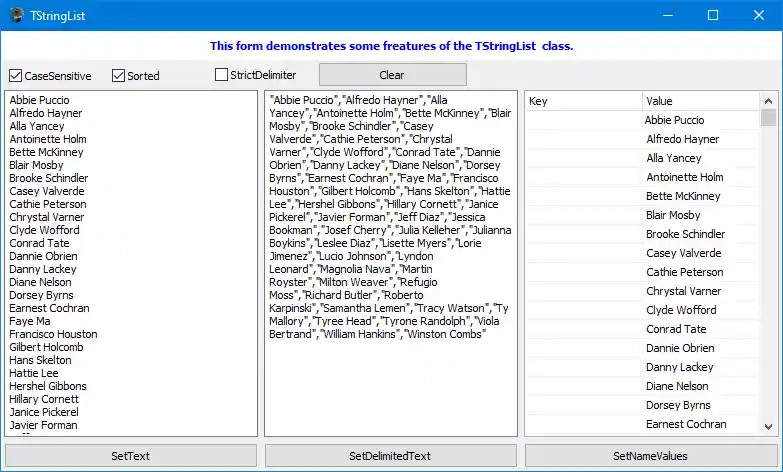
Task: Click 'Dannie Obrien' in the left text list
Action: (43, 256)
